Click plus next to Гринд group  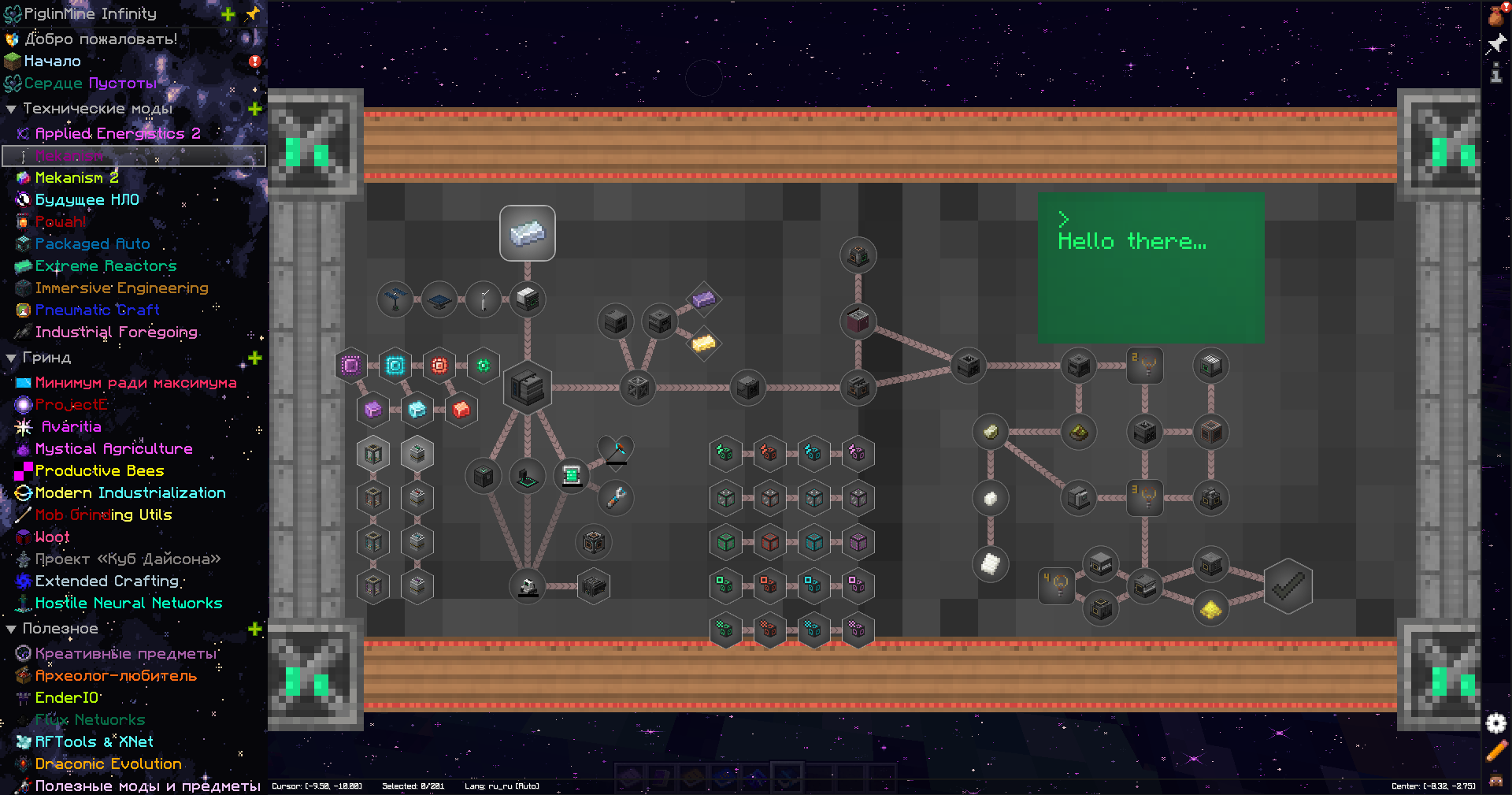(255, 358)
